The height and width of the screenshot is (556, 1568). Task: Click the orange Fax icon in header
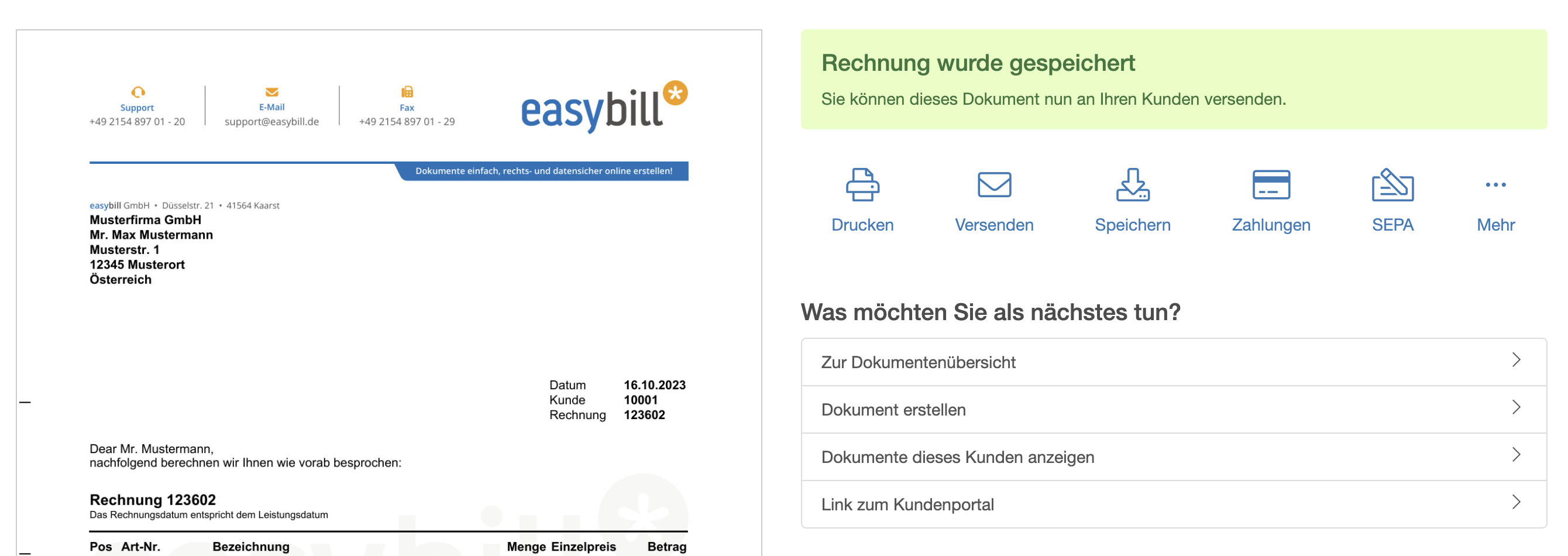(x=407, y=92)
